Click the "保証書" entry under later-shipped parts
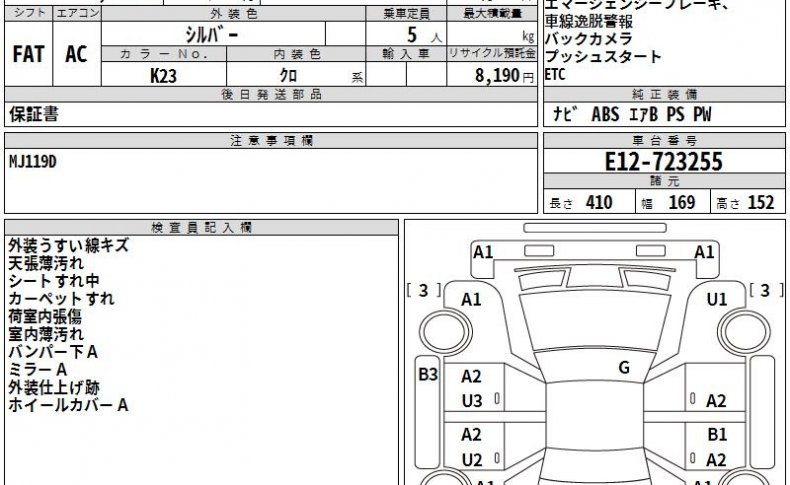 click(x=34, y=114)
